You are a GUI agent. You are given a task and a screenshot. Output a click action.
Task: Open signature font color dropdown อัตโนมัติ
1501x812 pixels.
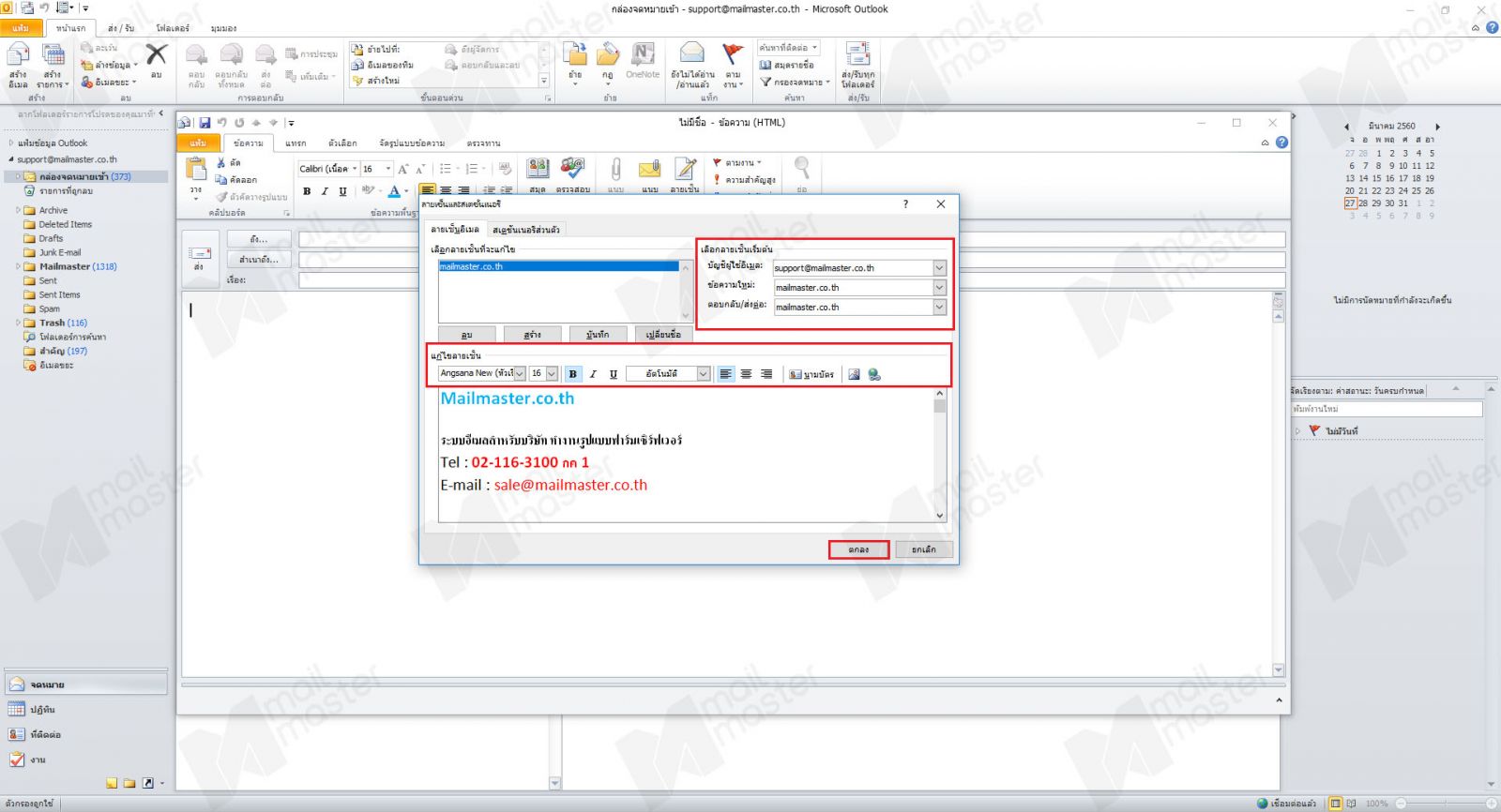coord(704,373)
